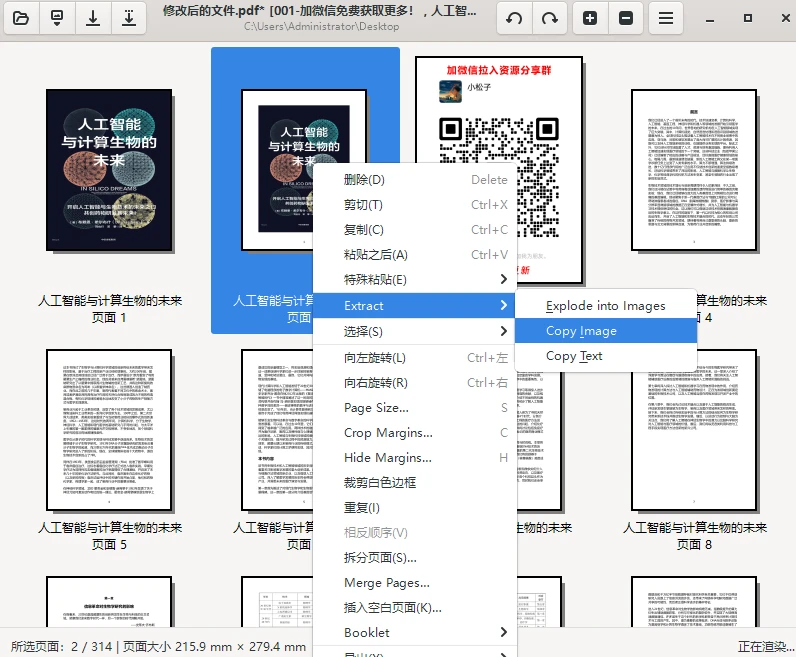Choose 重复(I) to duplicate the page
This screenshot has height=657, width=796.
pos(415,508)
